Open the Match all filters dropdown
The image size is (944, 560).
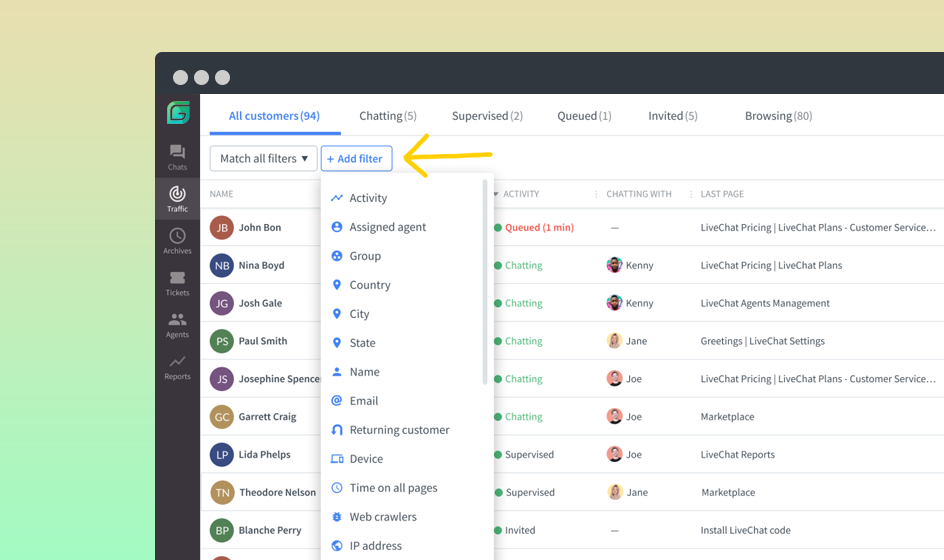pyautogui.click(x=264, y=158)
